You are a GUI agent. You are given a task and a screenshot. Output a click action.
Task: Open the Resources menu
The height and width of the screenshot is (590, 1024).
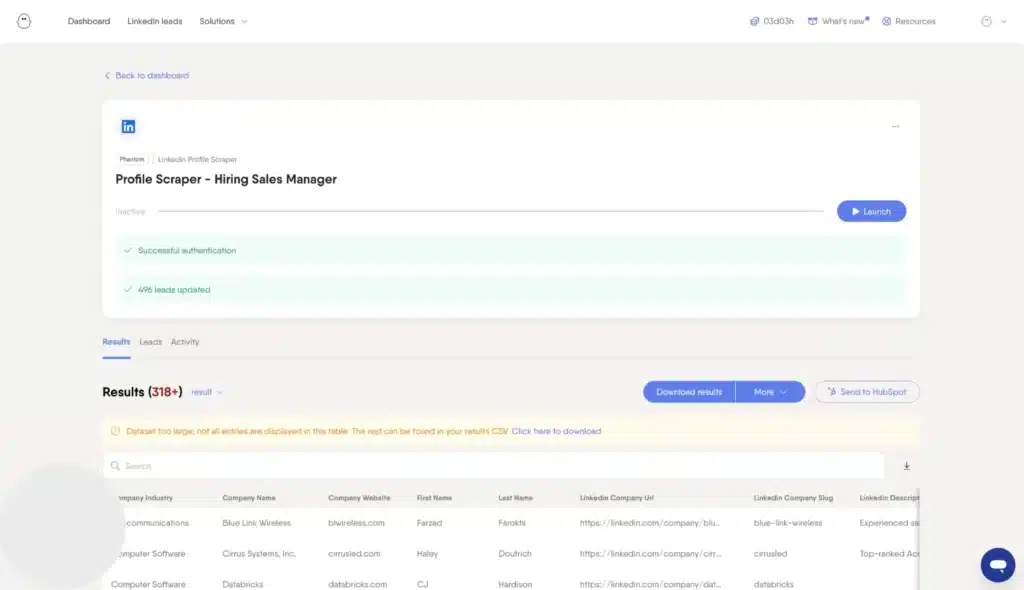coord(909,21)
